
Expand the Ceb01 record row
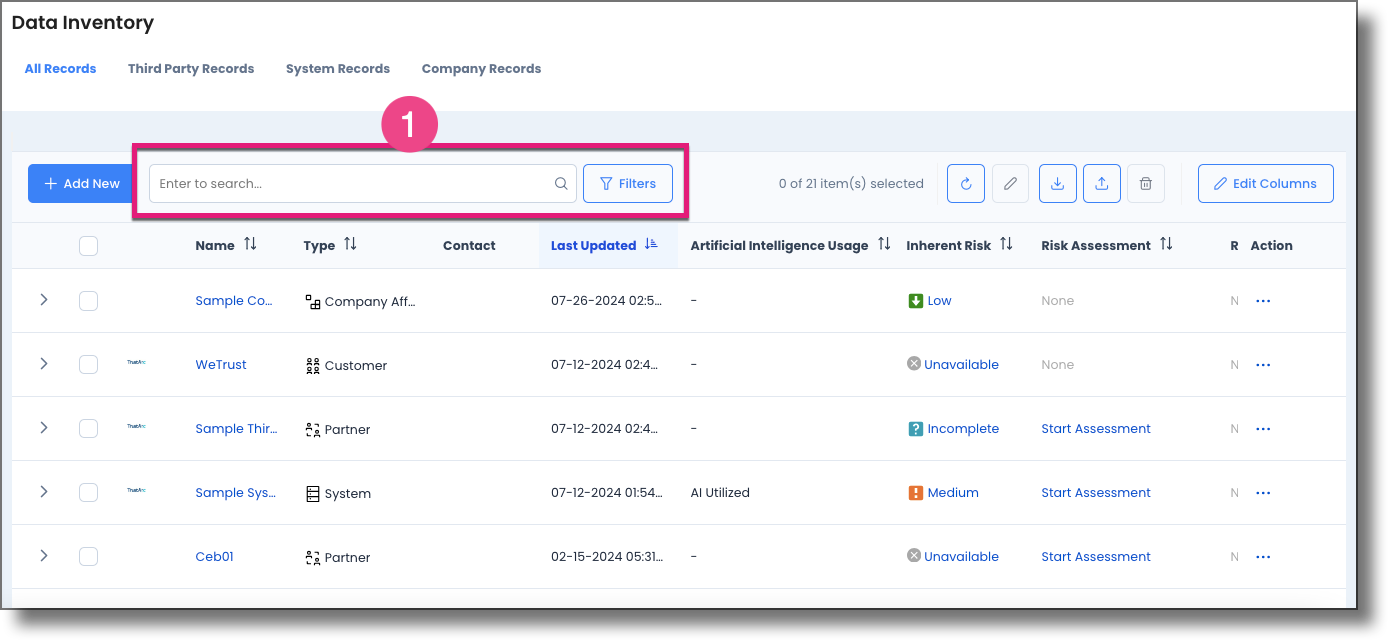coord(45,556)
